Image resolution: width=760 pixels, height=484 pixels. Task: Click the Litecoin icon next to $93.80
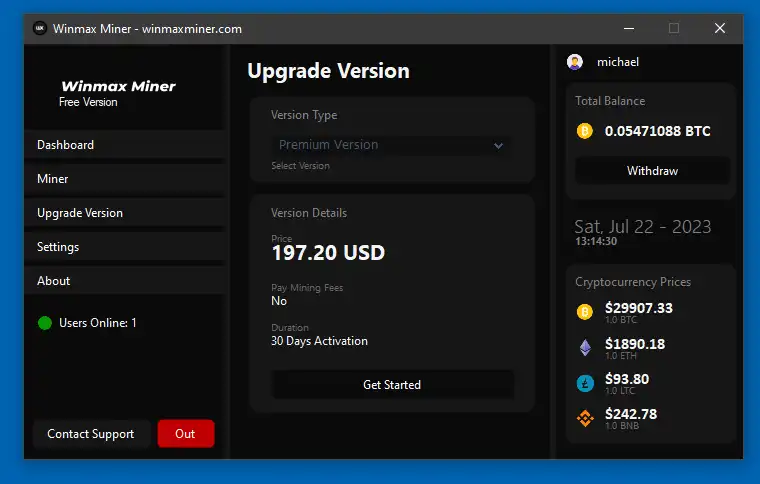click(x=585, y=383)
